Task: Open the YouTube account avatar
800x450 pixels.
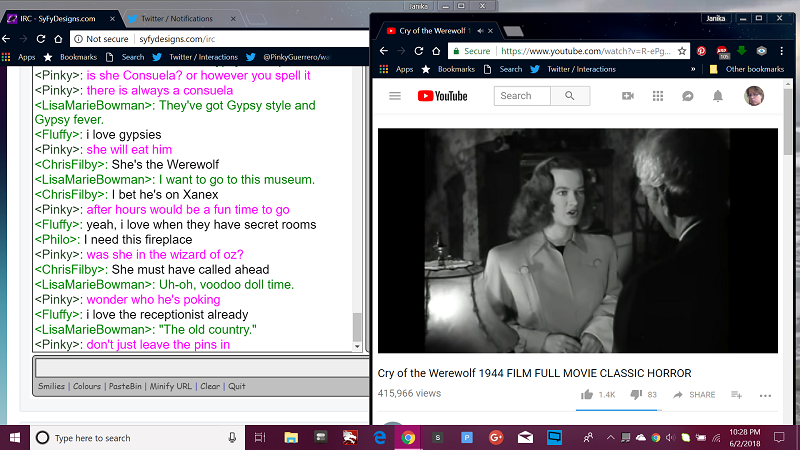Action: pyautogui.click(x=754, y=96)
